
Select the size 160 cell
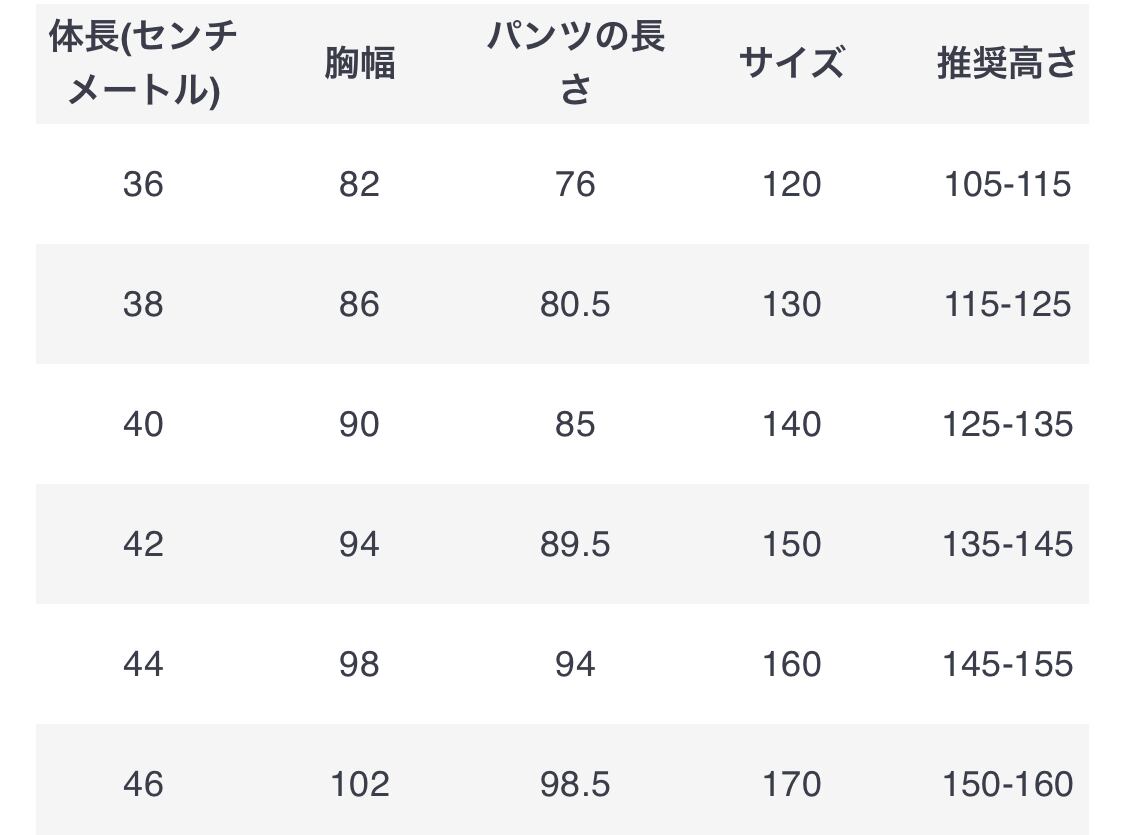[791, 664]
